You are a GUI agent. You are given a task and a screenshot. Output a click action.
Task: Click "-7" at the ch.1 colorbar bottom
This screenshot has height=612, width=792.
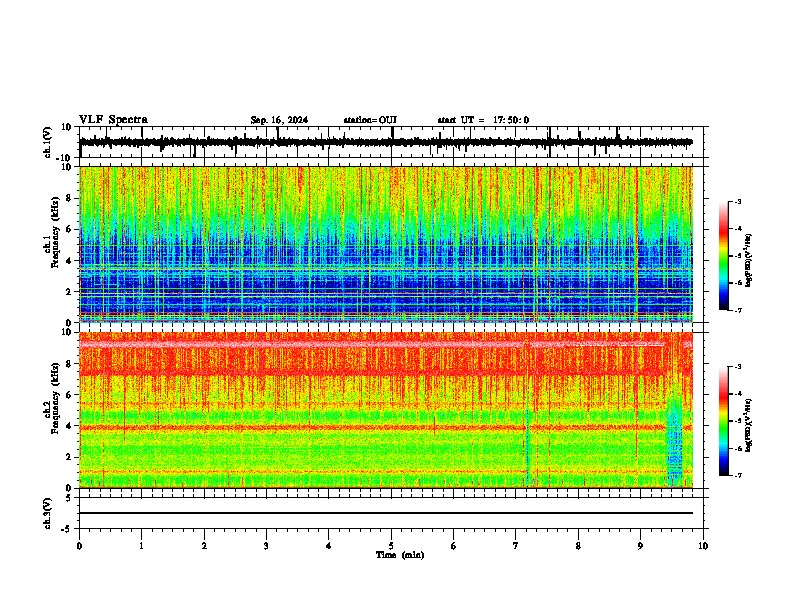pyautogui.click(x=737, y=310)
